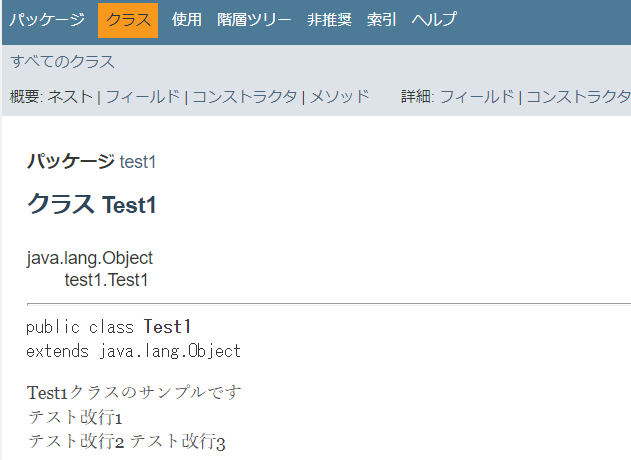Click the extends java.lang.Object signature line

click(133, 351)
